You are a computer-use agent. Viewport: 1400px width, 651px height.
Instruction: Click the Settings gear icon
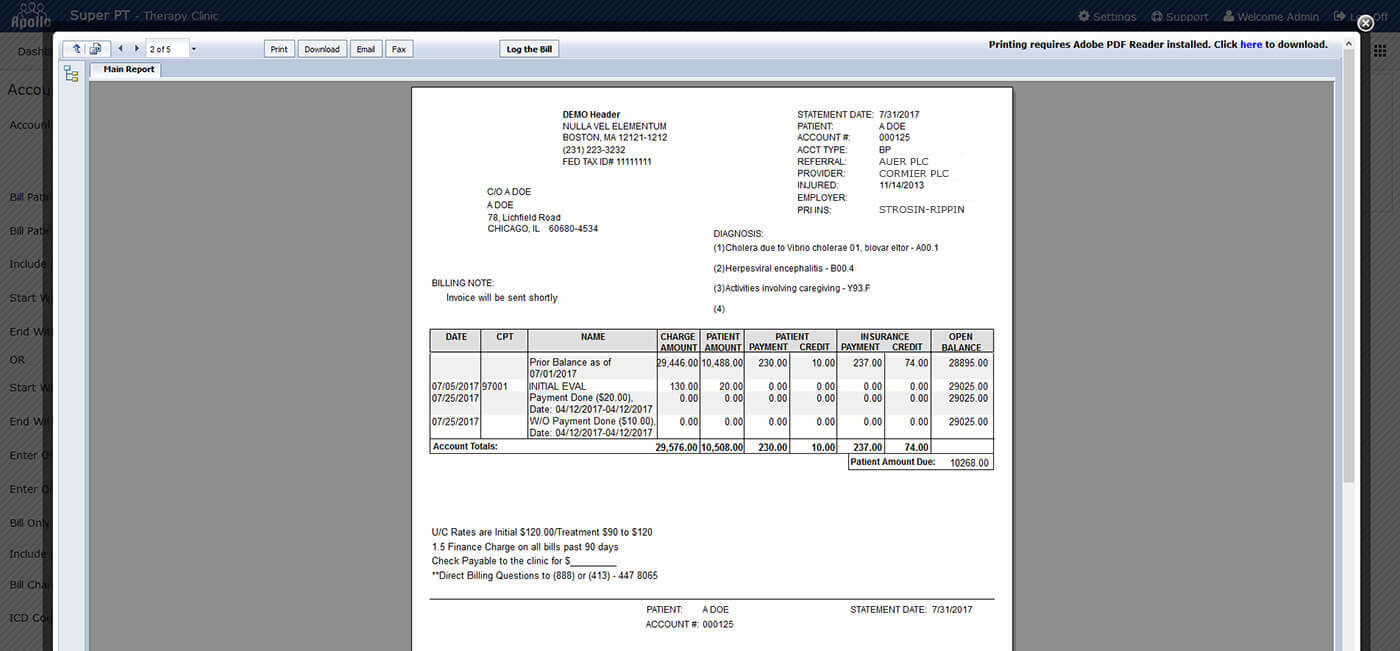[1084, 17]
